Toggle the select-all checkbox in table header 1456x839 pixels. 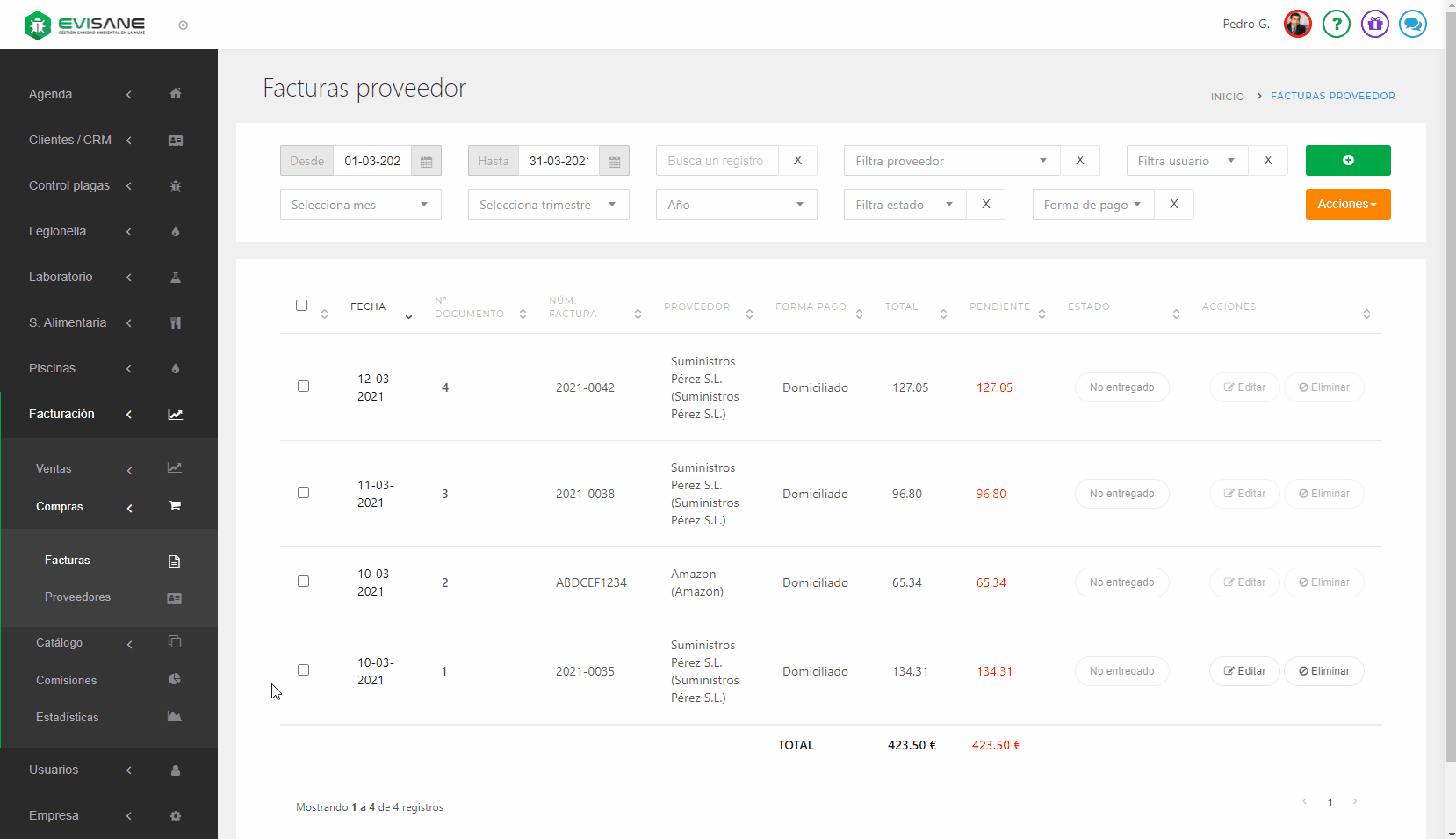pos(301,306)
